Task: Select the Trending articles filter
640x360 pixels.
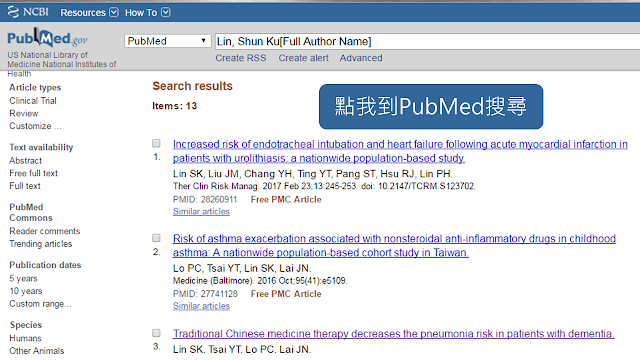Action: 41,244
